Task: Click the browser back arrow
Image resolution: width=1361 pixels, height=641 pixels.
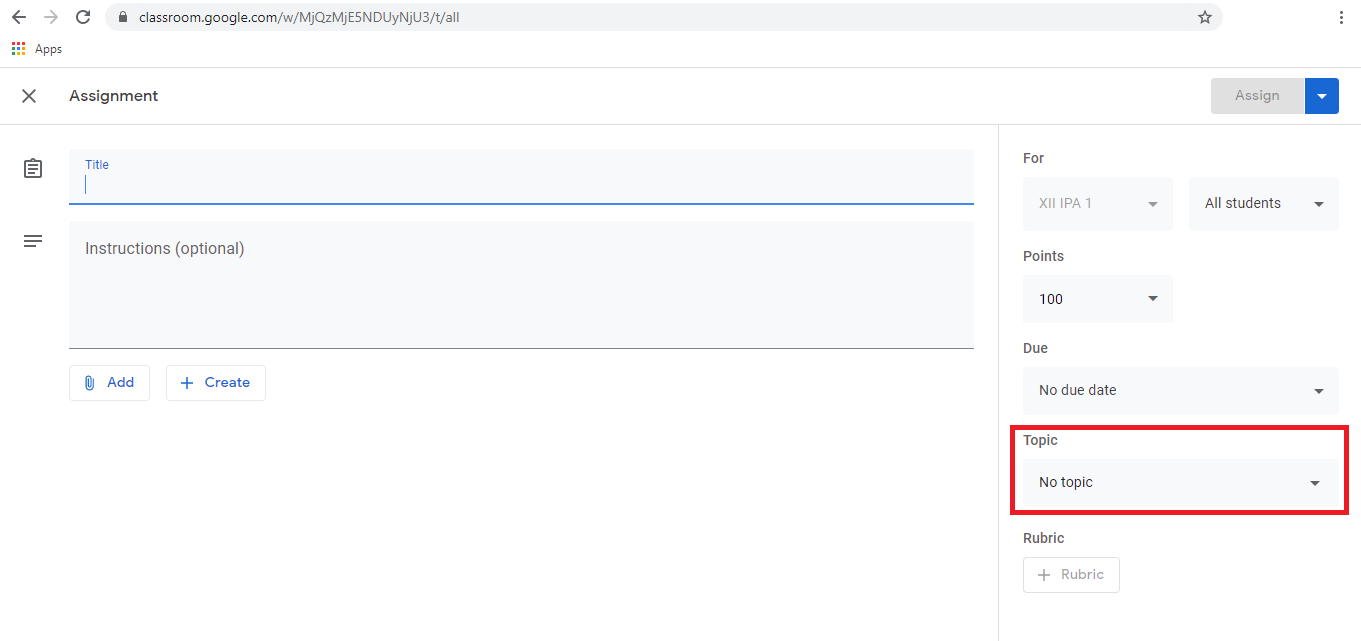Action: tap(19, 17)
